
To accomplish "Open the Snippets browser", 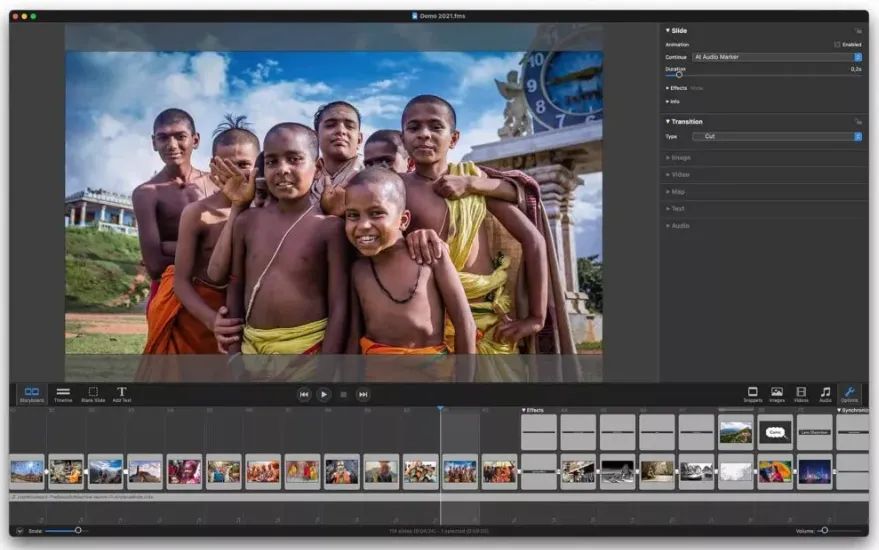I will (x=752, y=394).
